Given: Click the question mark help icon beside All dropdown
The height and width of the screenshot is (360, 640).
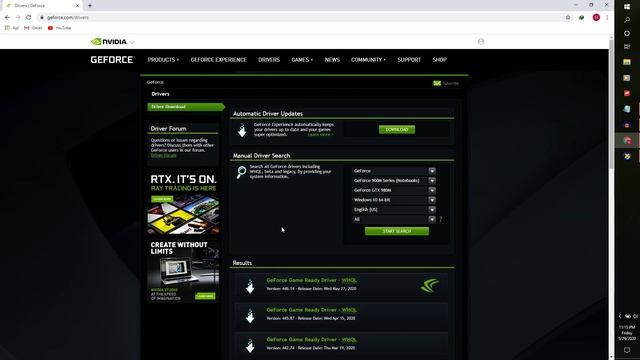Looking at the screenshot, I should point(441,219).
